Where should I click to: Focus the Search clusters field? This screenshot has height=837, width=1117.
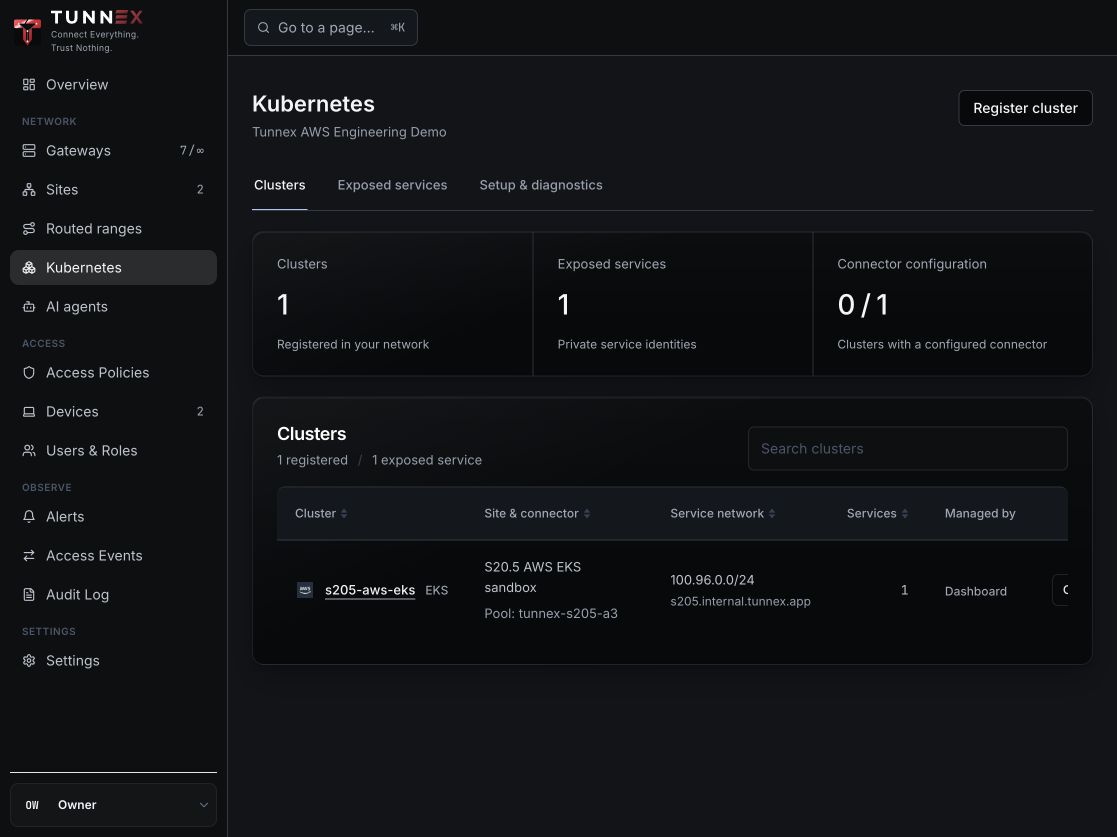click(908, 449)
